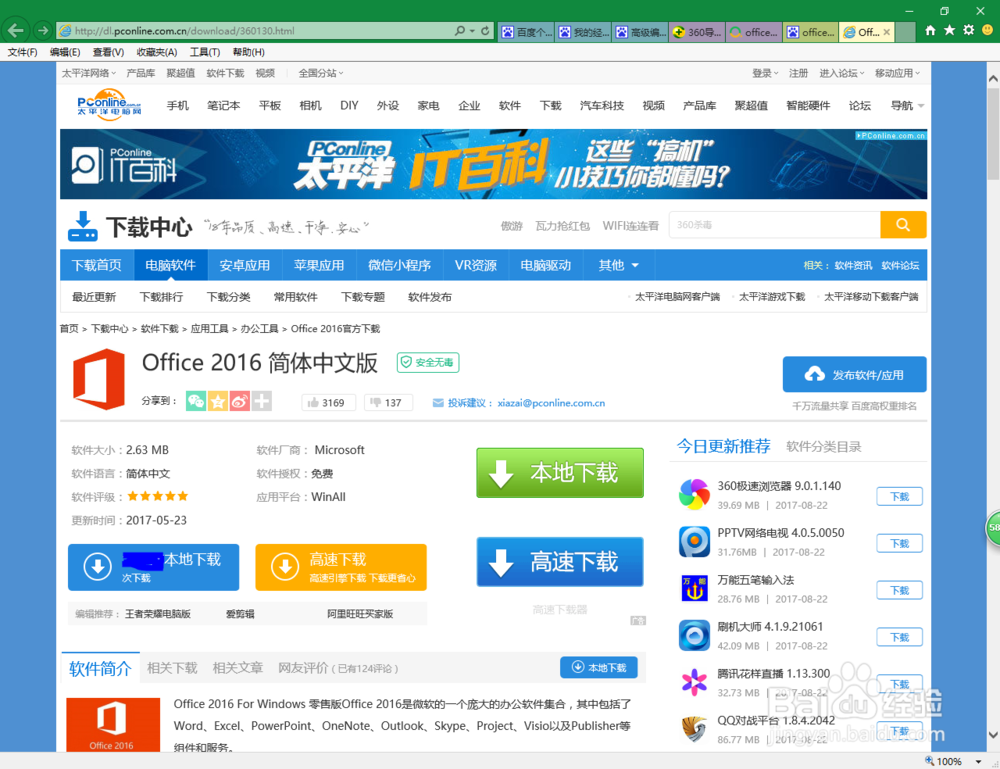Click the 安全无毒 badge
The image size is (1000, 769).
click(x=428, y=362)
